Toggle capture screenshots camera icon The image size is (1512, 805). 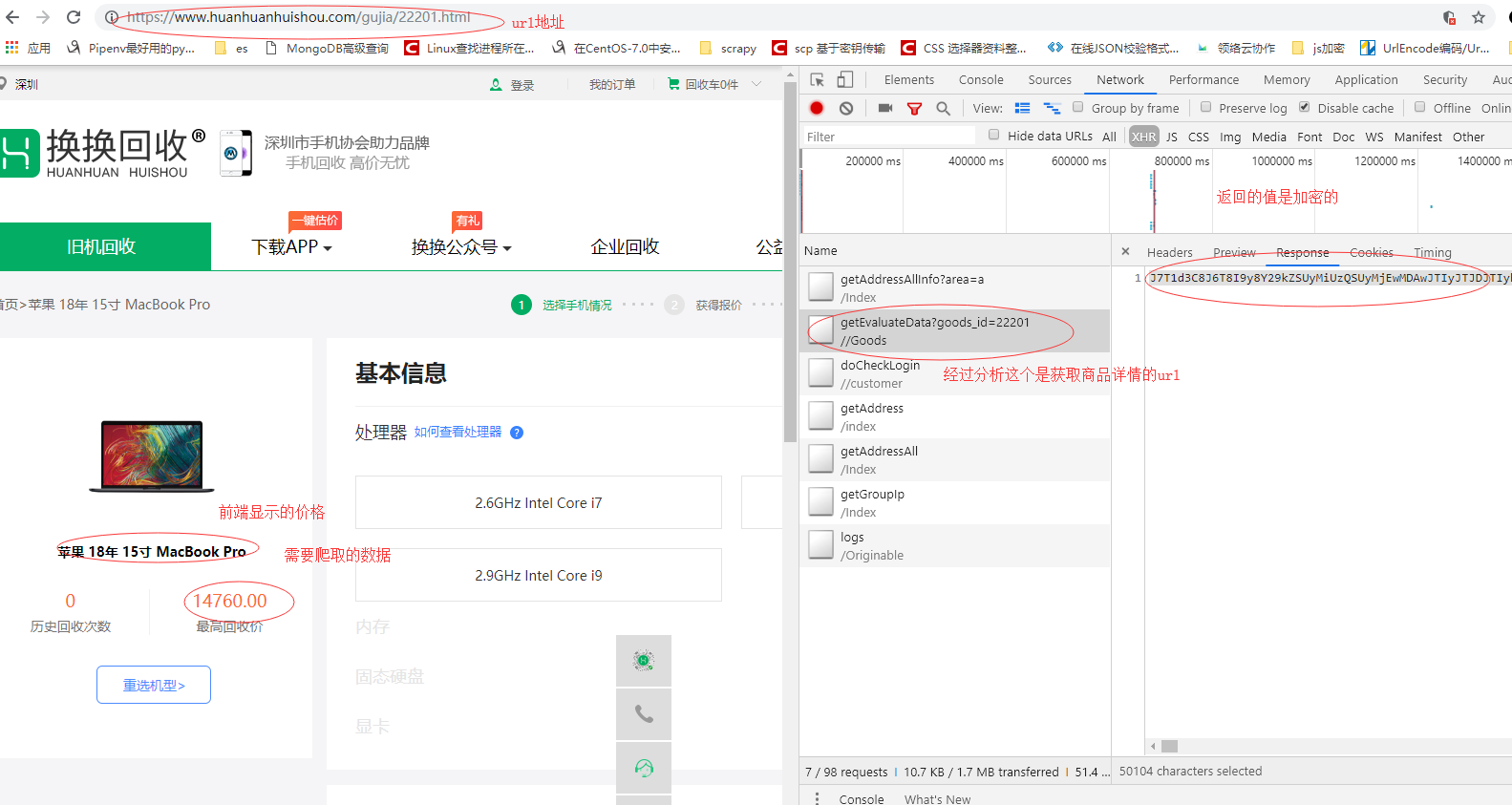[885, 108]
